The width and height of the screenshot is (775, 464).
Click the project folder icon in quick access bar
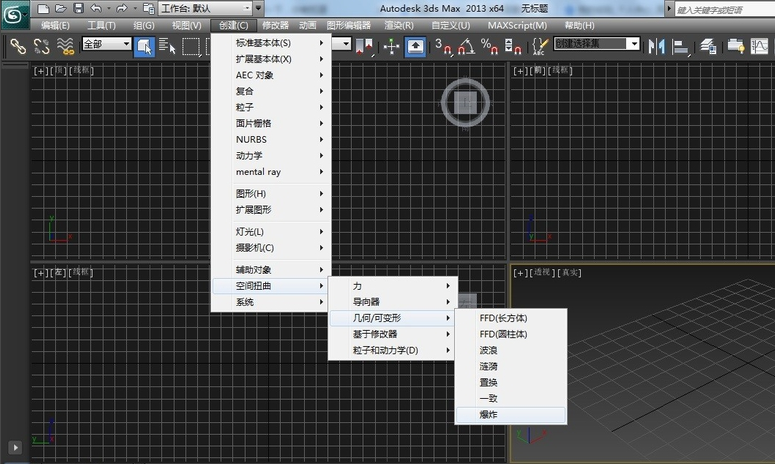tap(149, 8)
